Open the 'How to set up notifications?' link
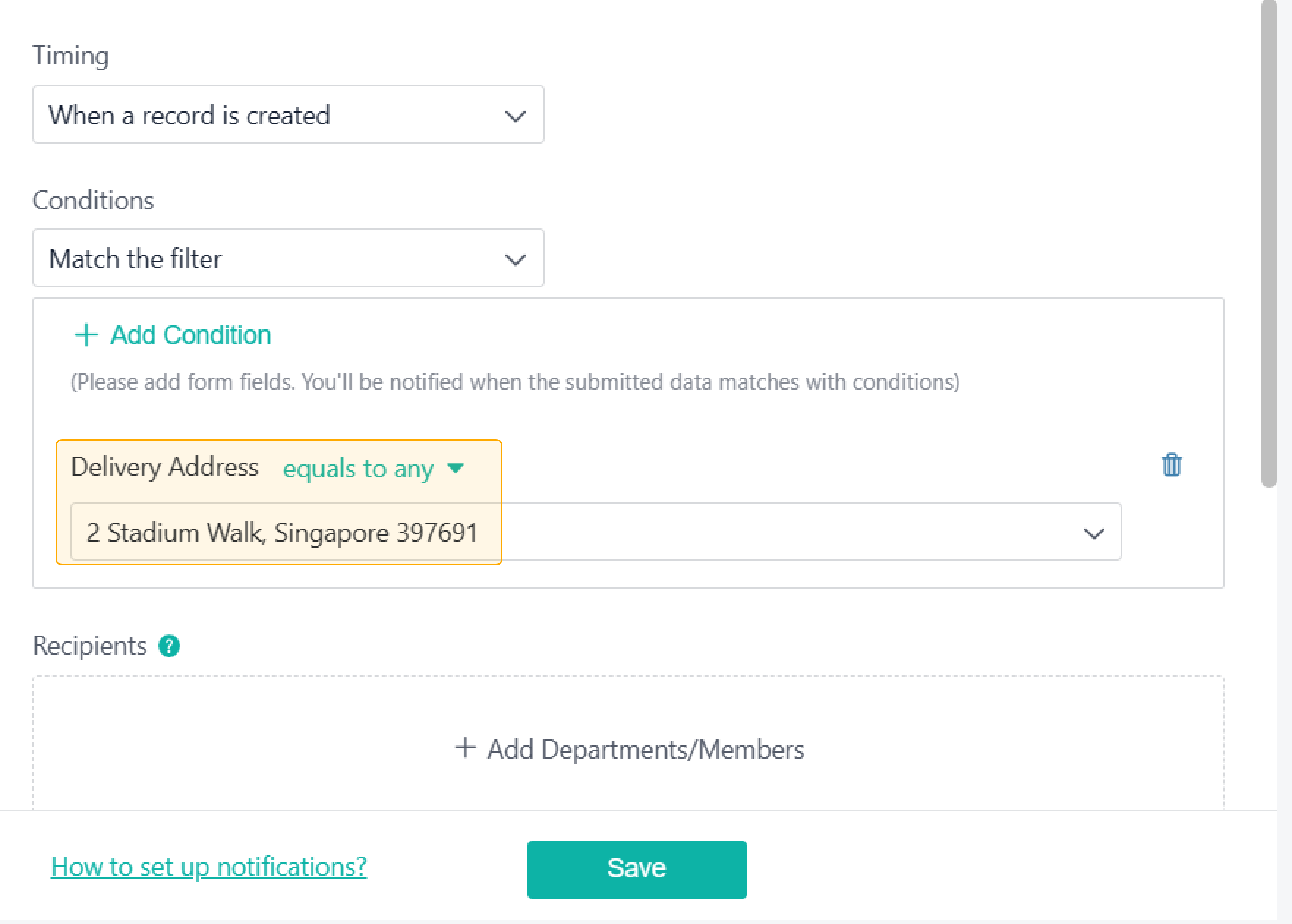This screenshot has width=1292, height=924. click(x=208, y=867)
